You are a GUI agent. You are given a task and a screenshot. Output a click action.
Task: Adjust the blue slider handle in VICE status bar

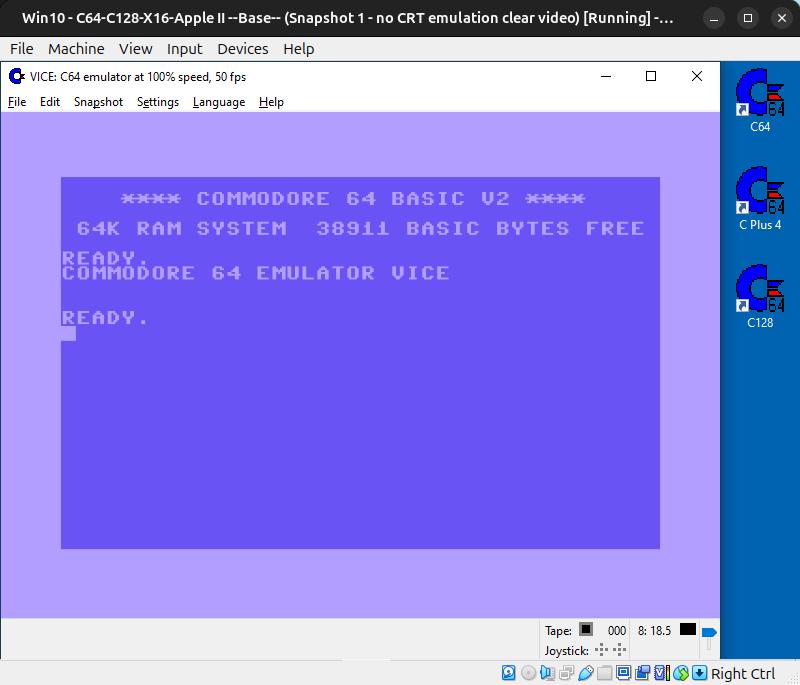709,632
